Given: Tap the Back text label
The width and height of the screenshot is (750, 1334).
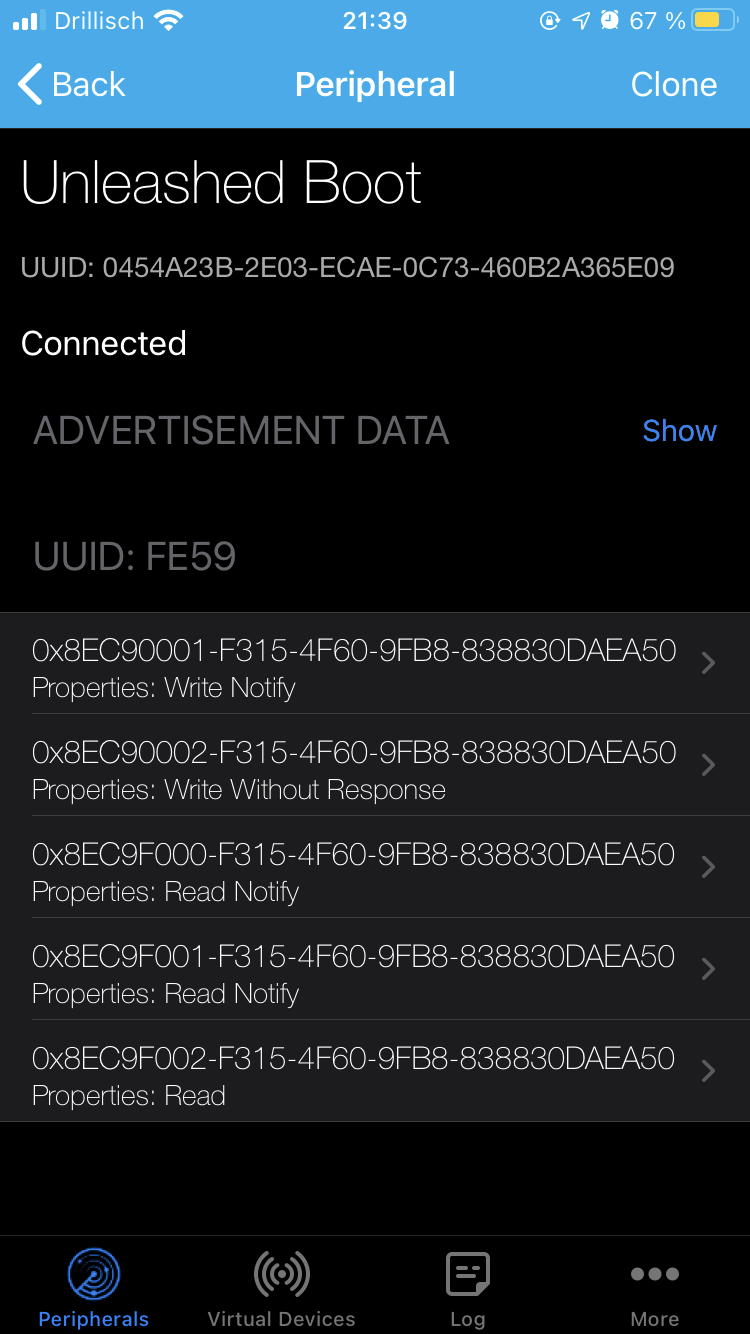Looking at the screenshot, I should [x=89, y=85].
